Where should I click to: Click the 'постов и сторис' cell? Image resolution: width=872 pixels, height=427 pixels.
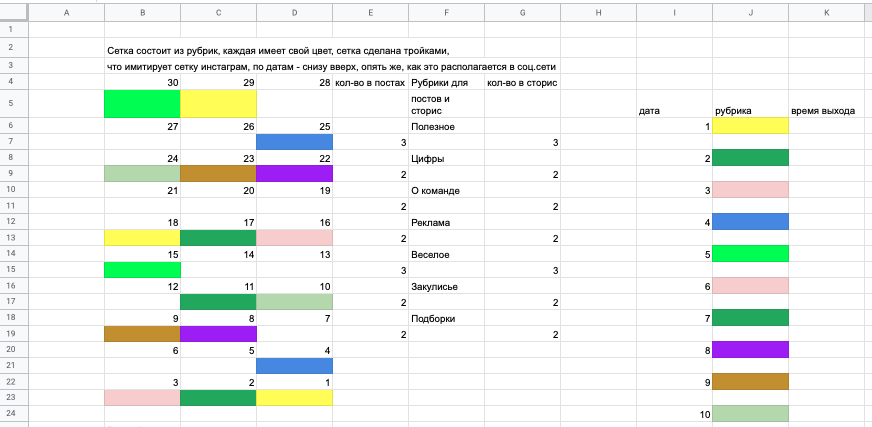coord(447,104)
